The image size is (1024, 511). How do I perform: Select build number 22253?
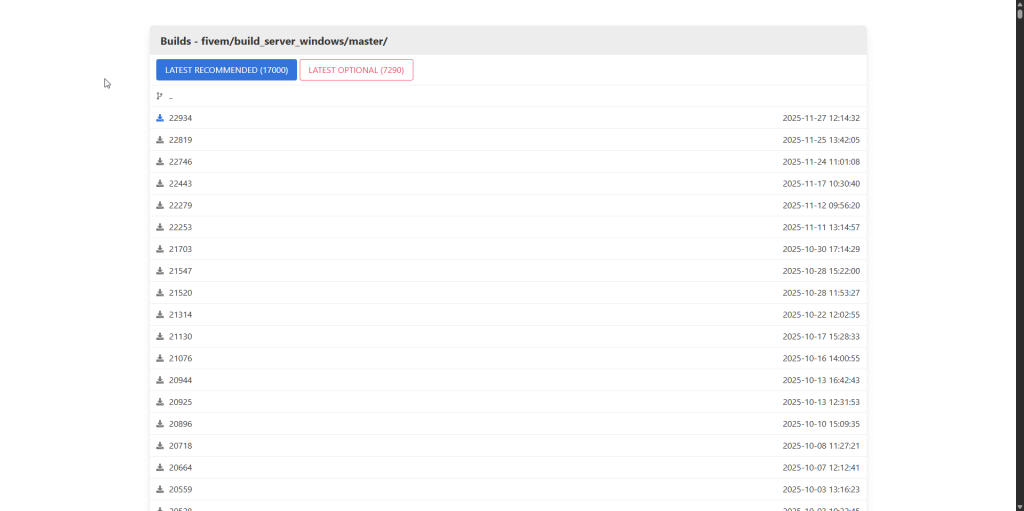(180, 227)
